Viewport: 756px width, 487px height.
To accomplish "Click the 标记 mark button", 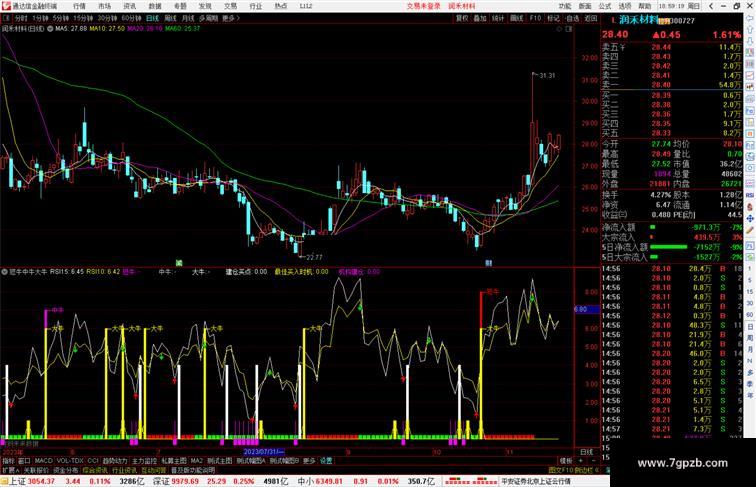I will tap(553, 18).
